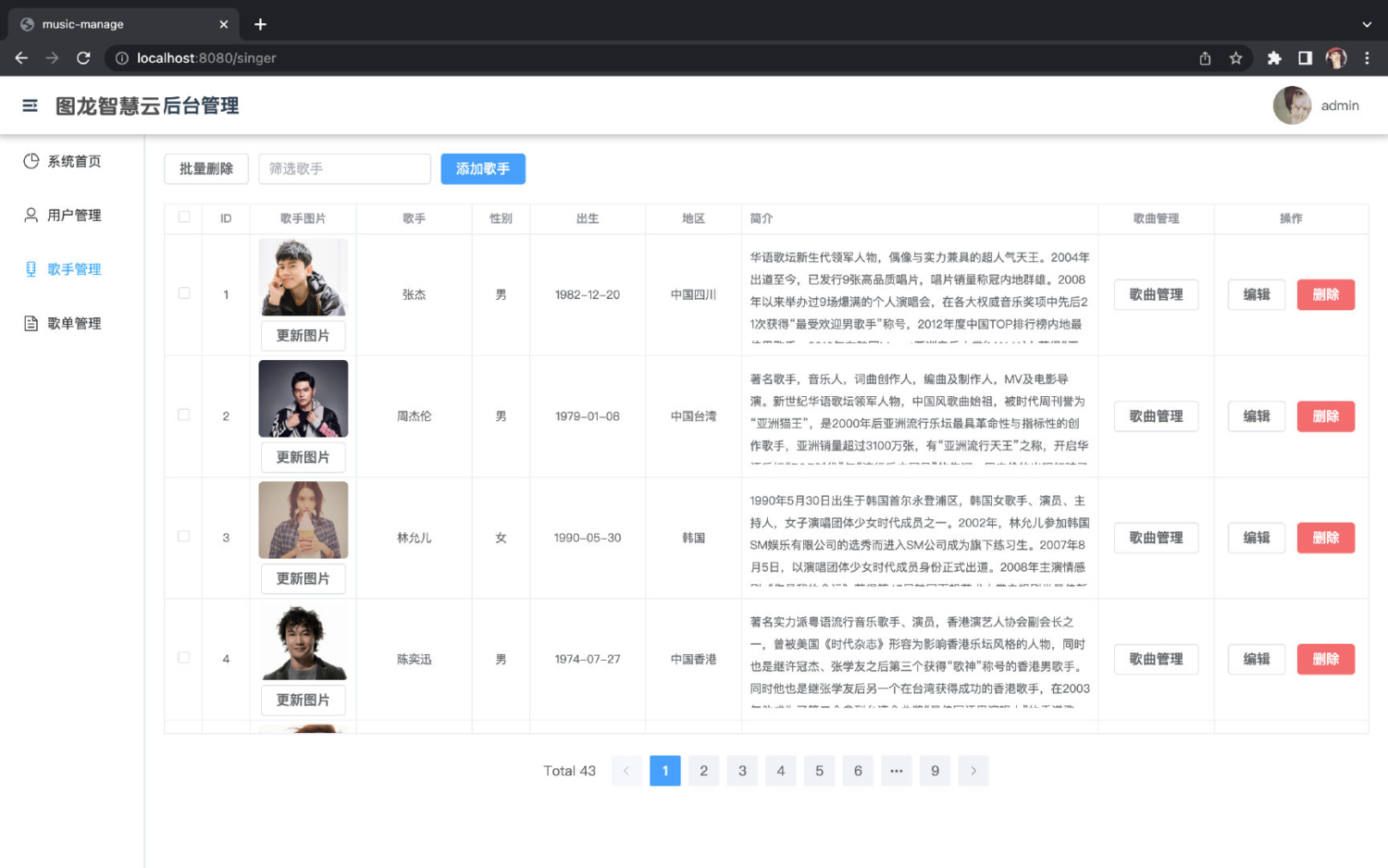The image size is (1388, 868).
Task: Open the browser extensions puzzle icon
Action: 1274,58
